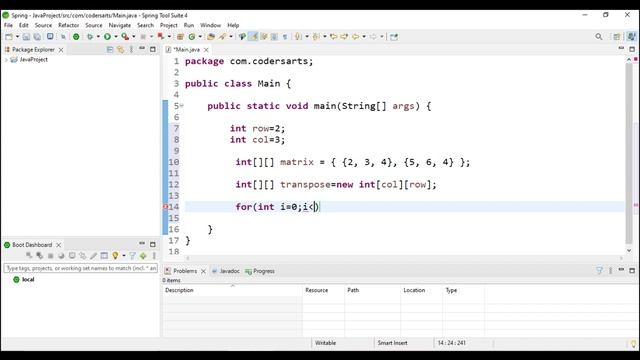The image size is (640, 360).
Task: Open the Run dropdown arrow
Action: (116, 37)
